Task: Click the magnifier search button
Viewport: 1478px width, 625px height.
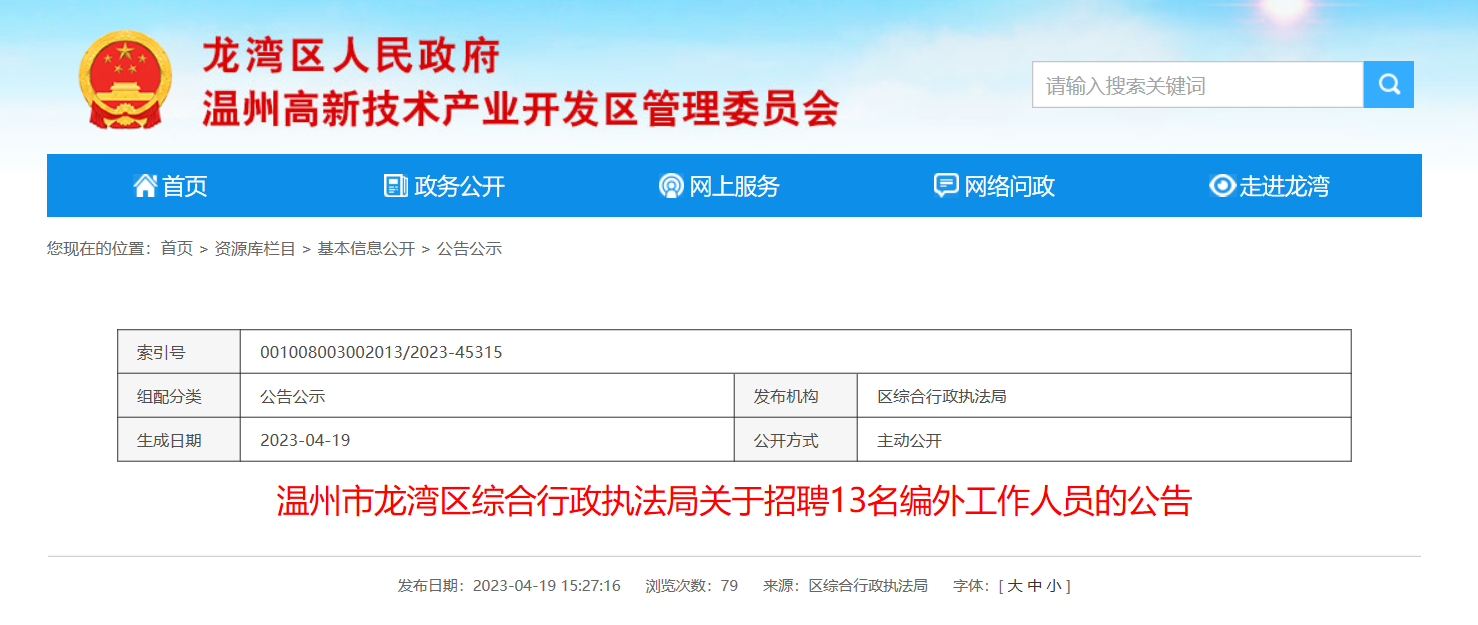Action: [1388, 85]
